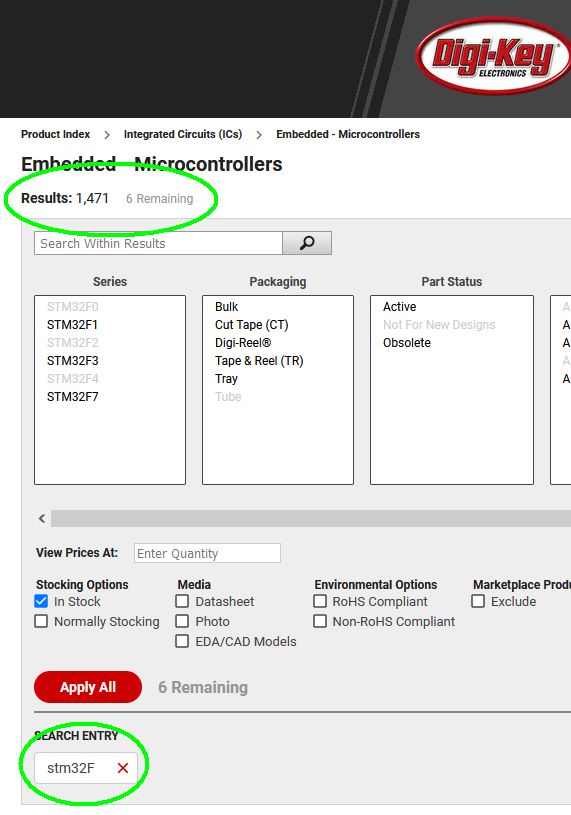Check the Datasheet media checkbox
This screenshot has height=815, width=571.
tap(182, 601)
